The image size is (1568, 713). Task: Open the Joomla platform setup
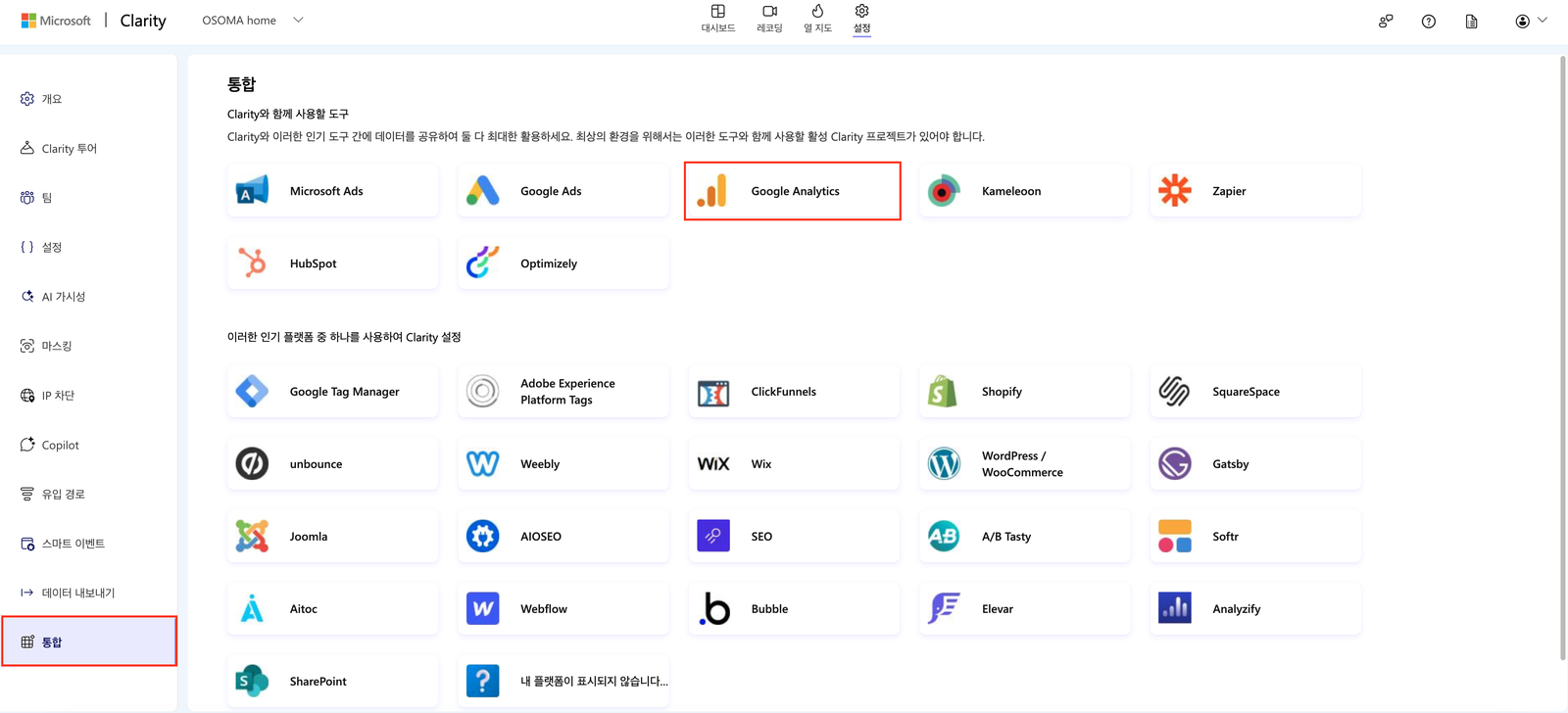[332, 537]
